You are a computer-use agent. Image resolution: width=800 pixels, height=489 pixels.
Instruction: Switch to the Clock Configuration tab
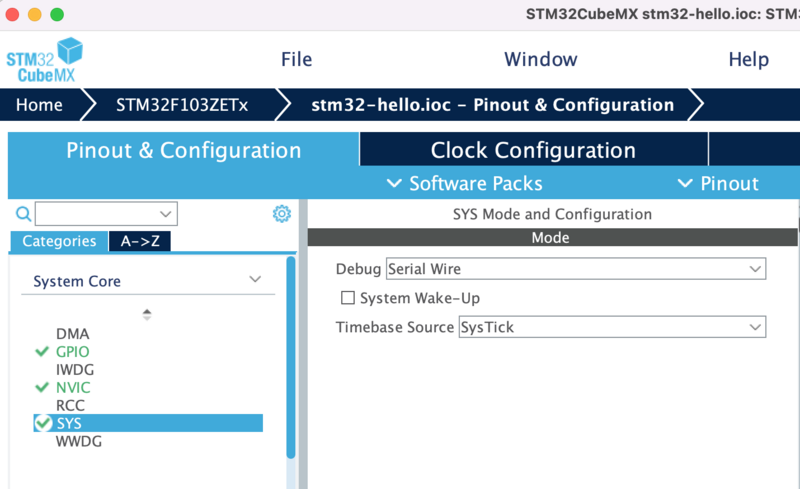[532, 150]
